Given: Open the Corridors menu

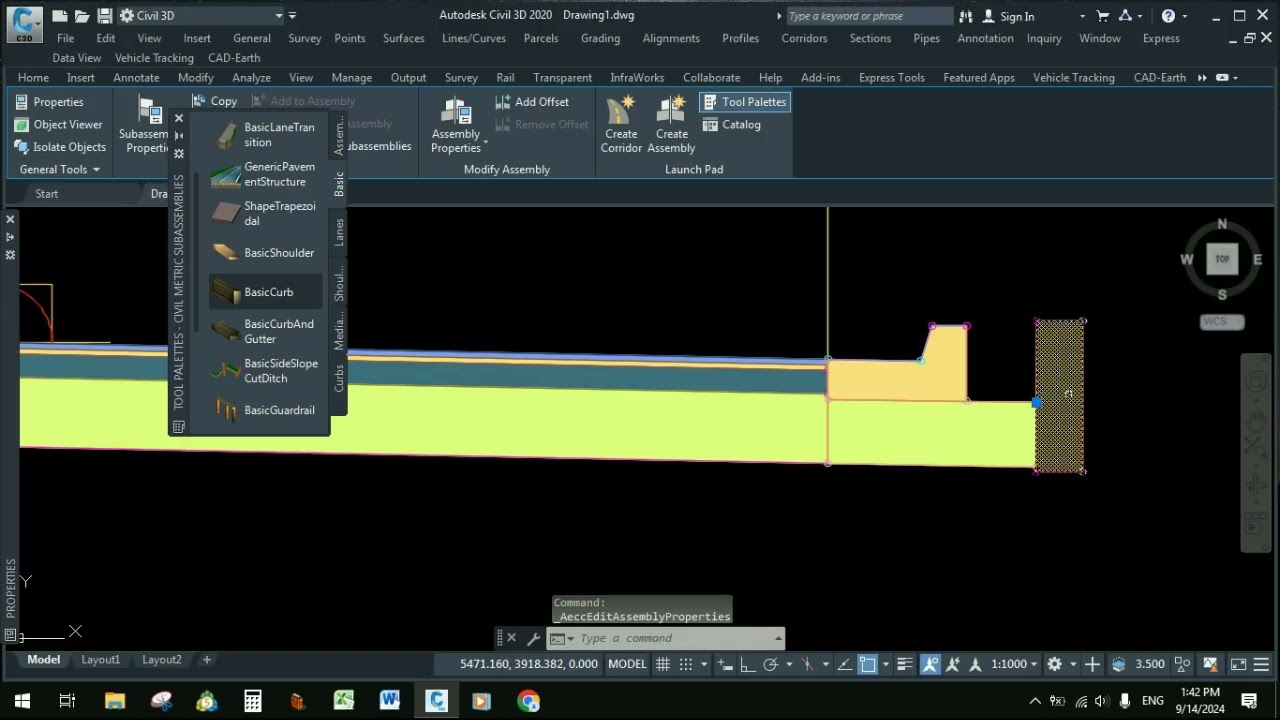Looking at the screenshot, I should tap(804, 38).
